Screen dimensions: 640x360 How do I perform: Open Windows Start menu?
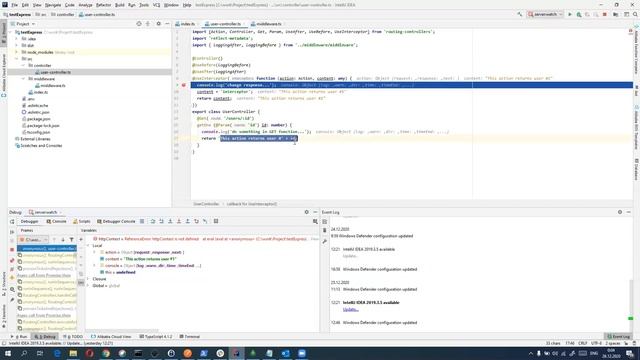(8, 353)
